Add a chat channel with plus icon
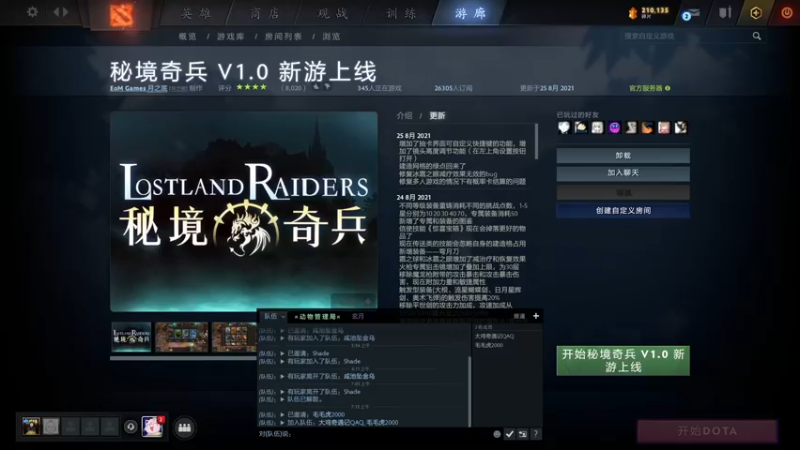 point(536,316)
